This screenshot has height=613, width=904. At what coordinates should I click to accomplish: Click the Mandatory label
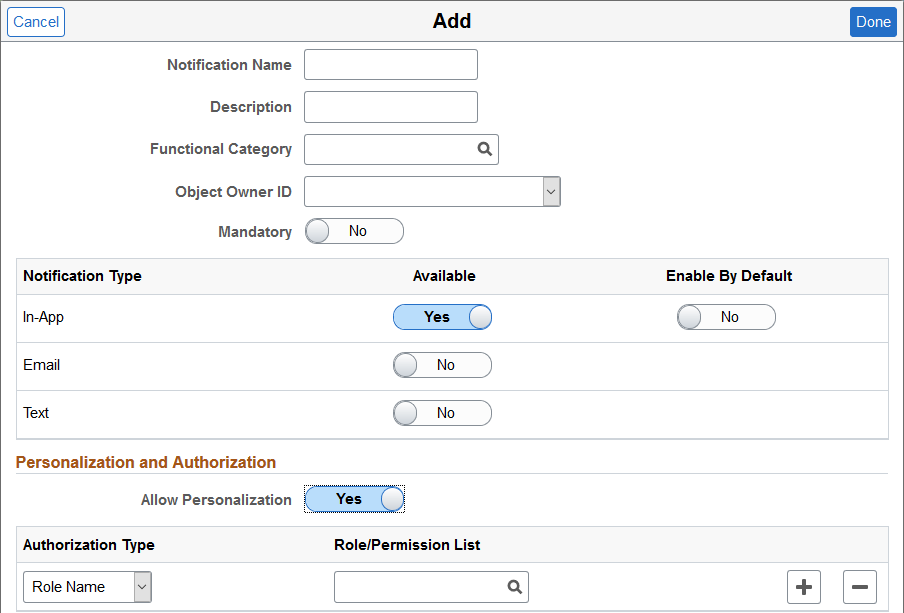click(x=255, y=232)
